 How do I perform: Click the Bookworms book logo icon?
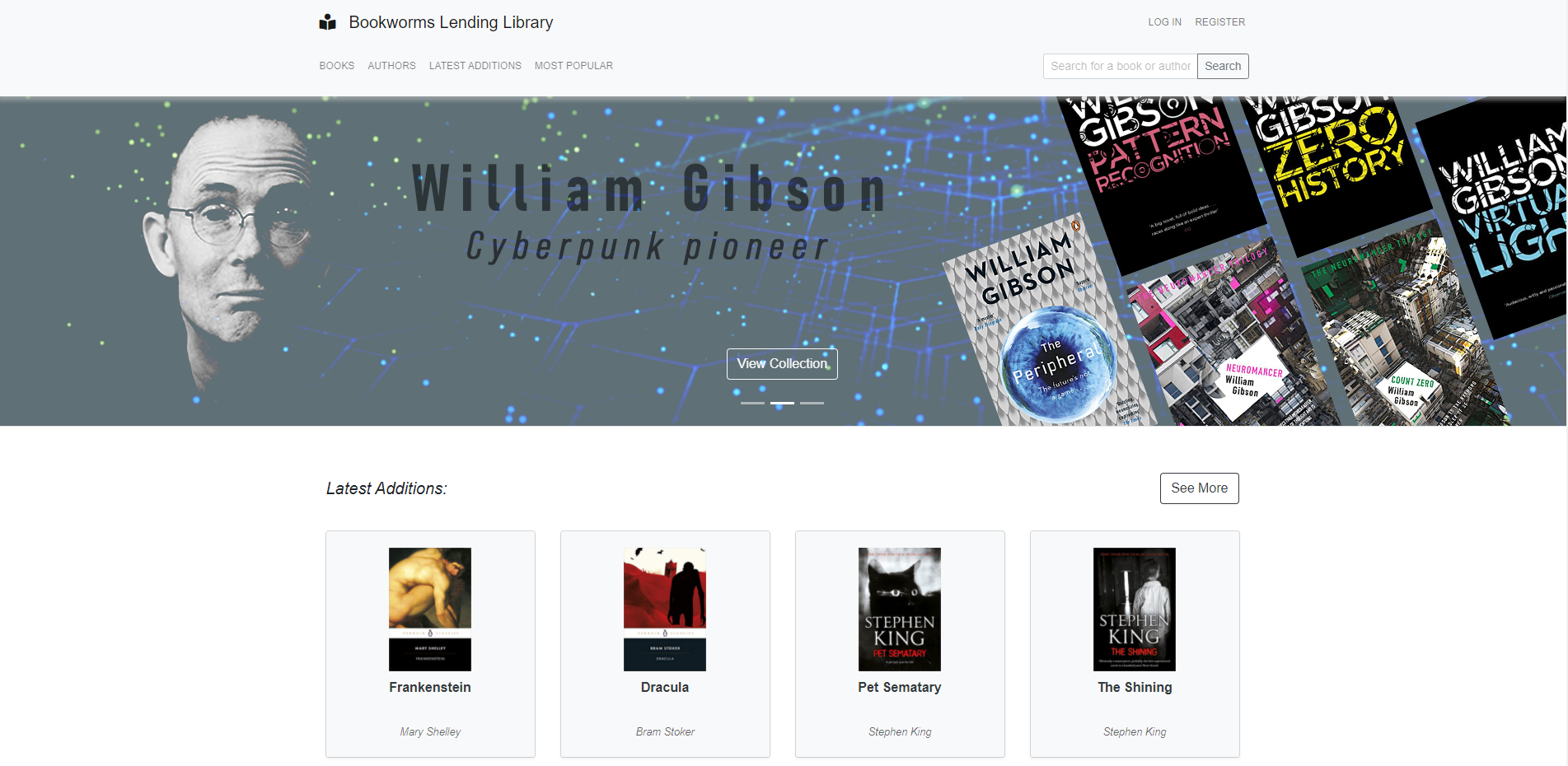pyautogui.click(x=328, y=22)
